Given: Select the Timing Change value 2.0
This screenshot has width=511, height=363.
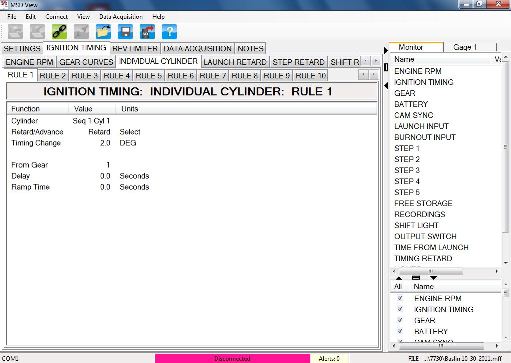Looking at the screenshot, I should click(105, 143).
